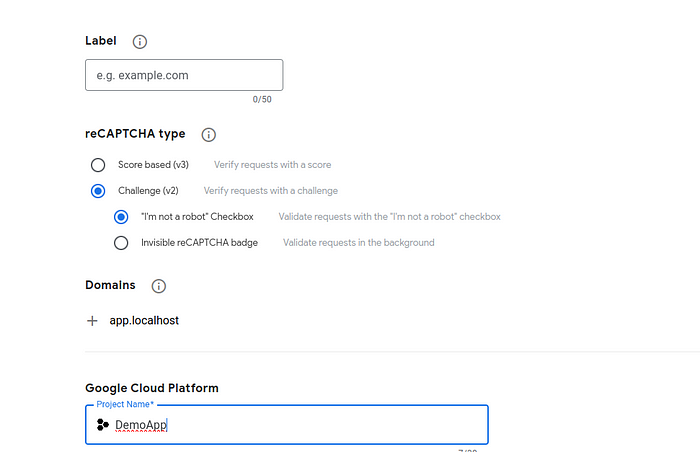Viewport: 700px width, 452px height.
Task: Open the Label info icon
Action: (x=140, y=42)
